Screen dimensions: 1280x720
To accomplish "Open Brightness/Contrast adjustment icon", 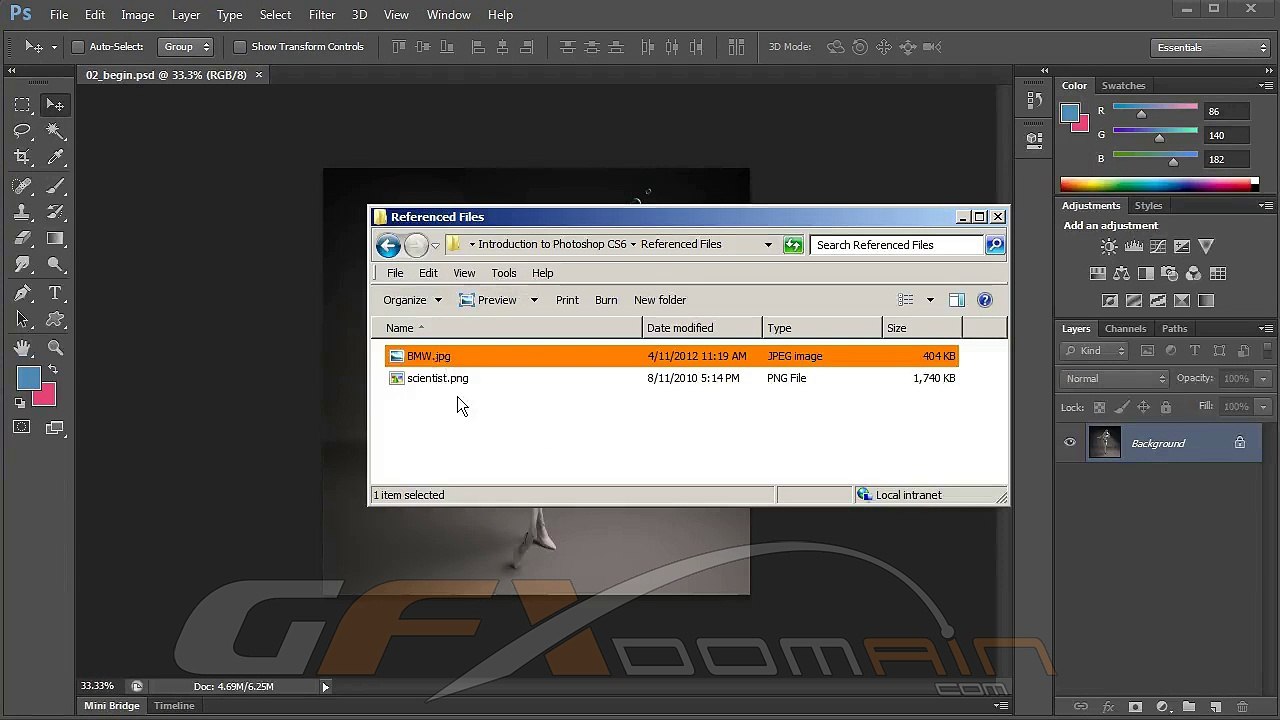I will coord(1109,247).
